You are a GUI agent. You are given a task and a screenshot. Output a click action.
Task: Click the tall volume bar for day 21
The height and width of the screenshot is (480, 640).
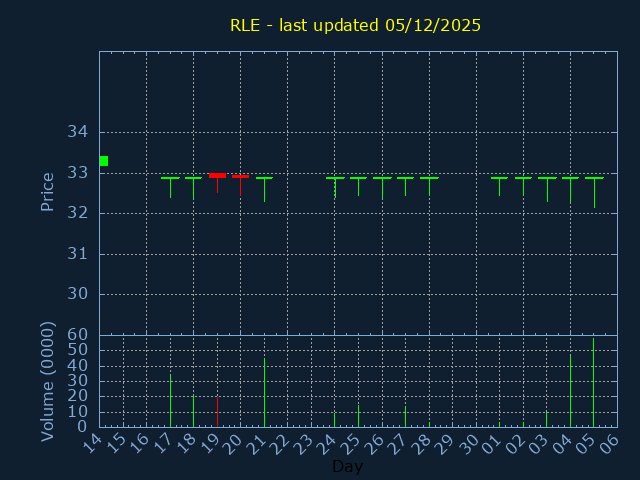264,392
